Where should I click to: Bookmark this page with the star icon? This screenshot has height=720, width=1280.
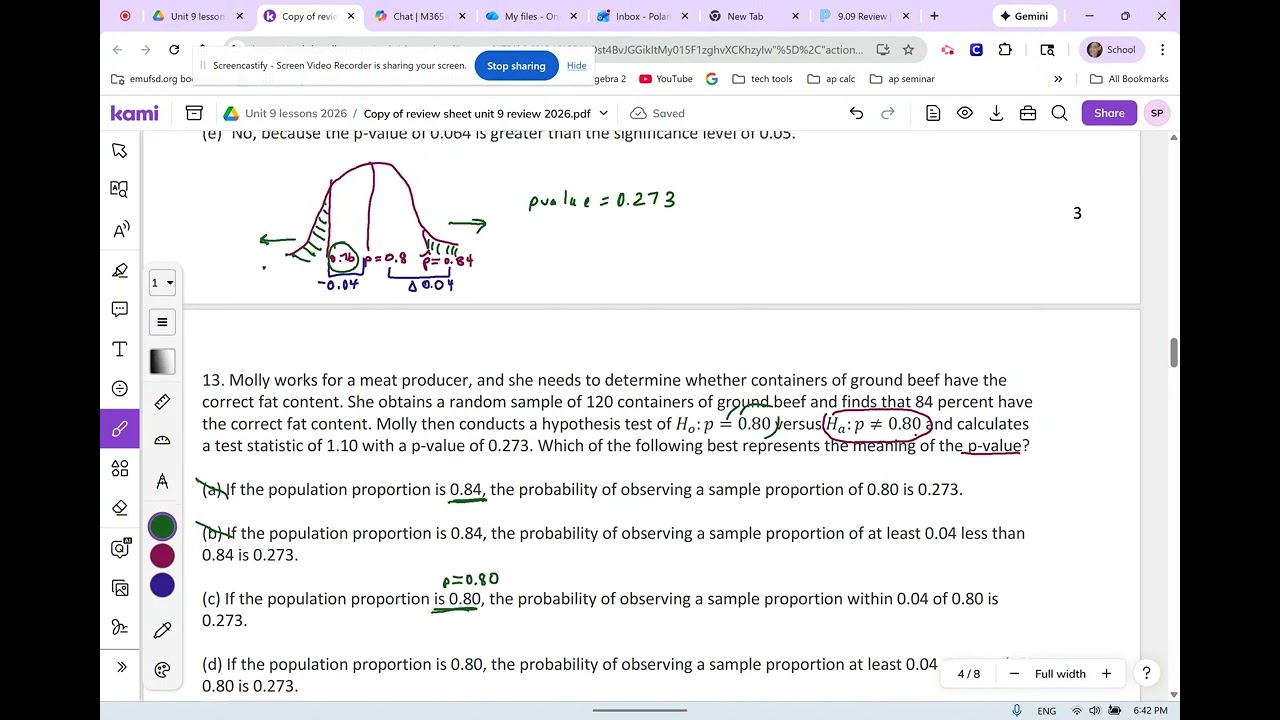[x=908, y=50]
